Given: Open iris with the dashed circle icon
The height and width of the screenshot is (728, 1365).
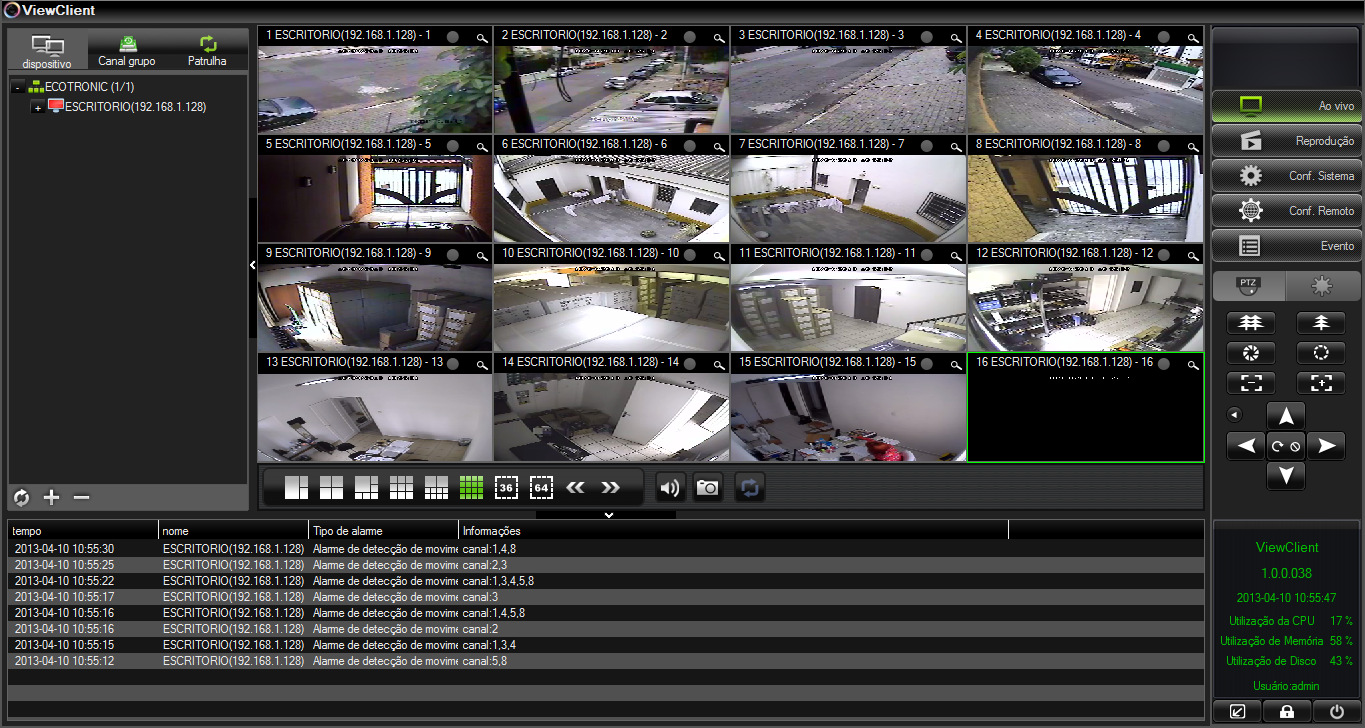Looking at the screenshot, I should [1321, 353].
